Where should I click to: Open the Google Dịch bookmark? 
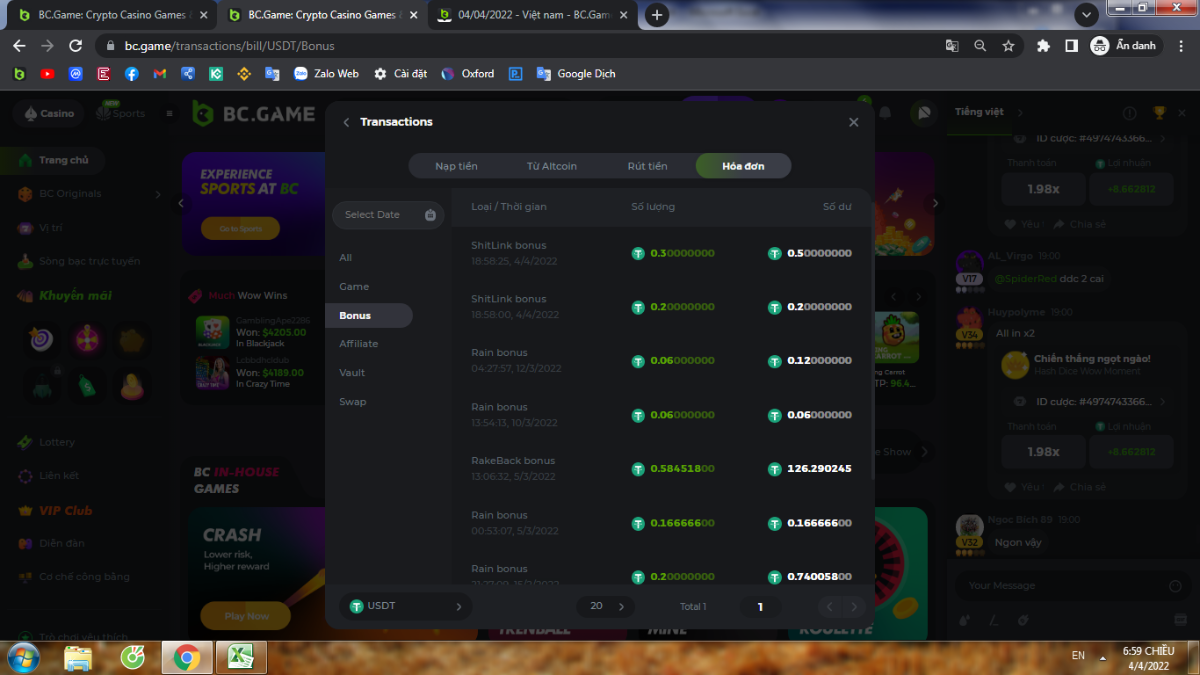click(576, 74)
